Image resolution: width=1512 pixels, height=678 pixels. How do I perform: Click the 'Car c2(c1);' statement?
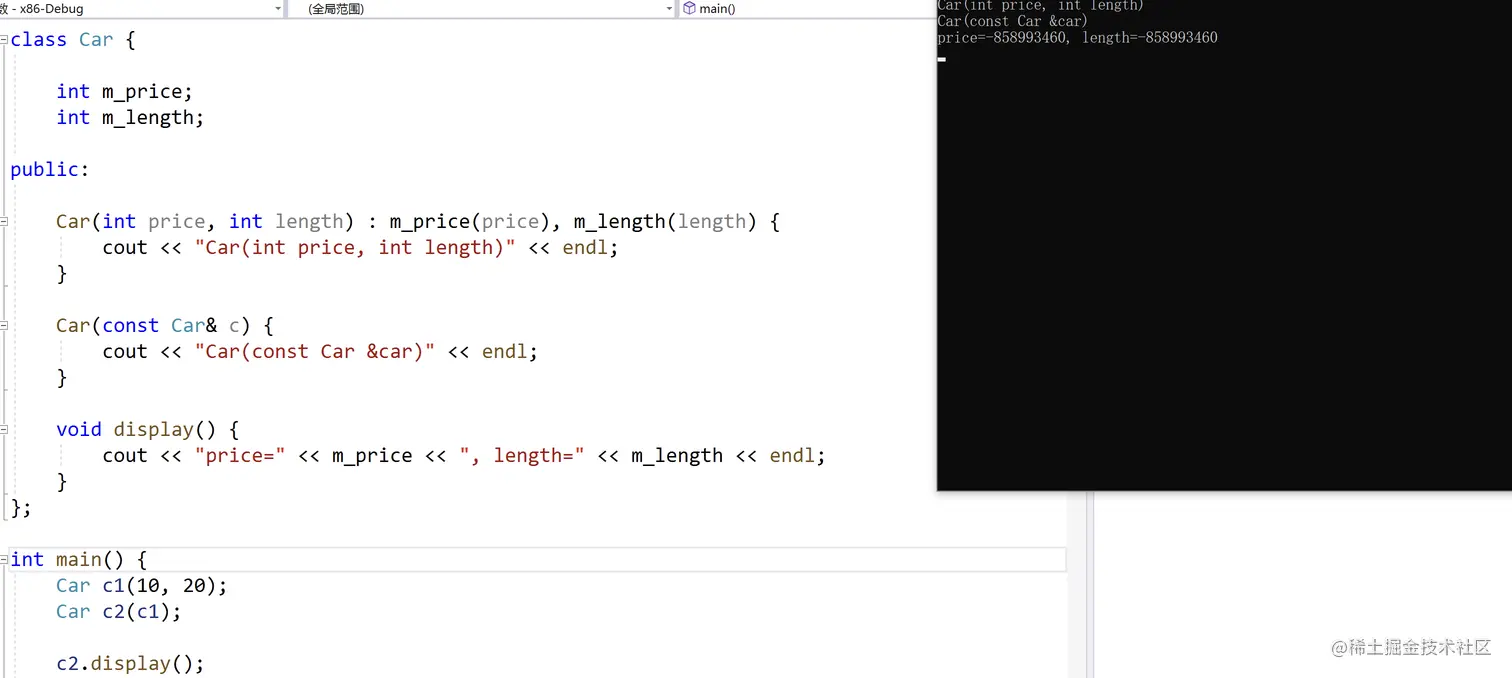tap(119, 612)
